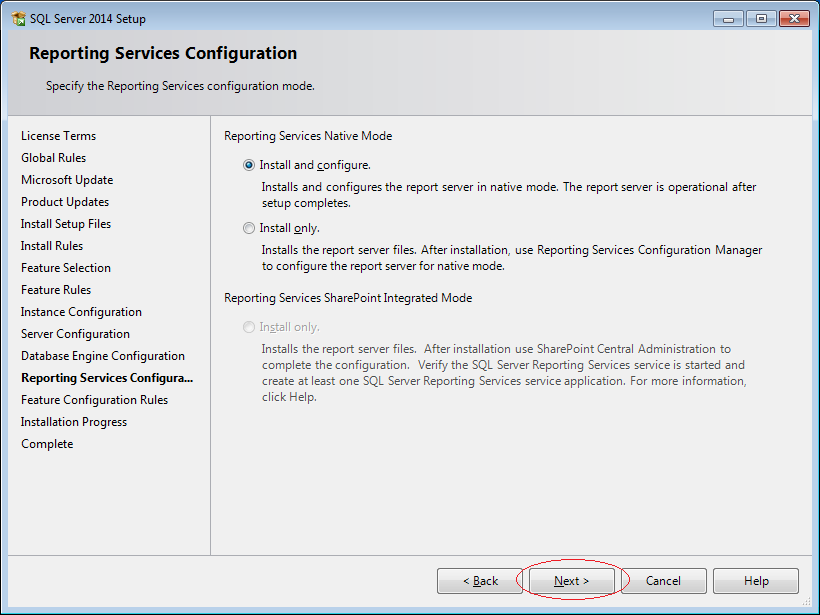This screenshot has width=820, height=615.
Task: Open the Database Engine Configuration step
Action: pyautogui.click(x=103, y=356)
